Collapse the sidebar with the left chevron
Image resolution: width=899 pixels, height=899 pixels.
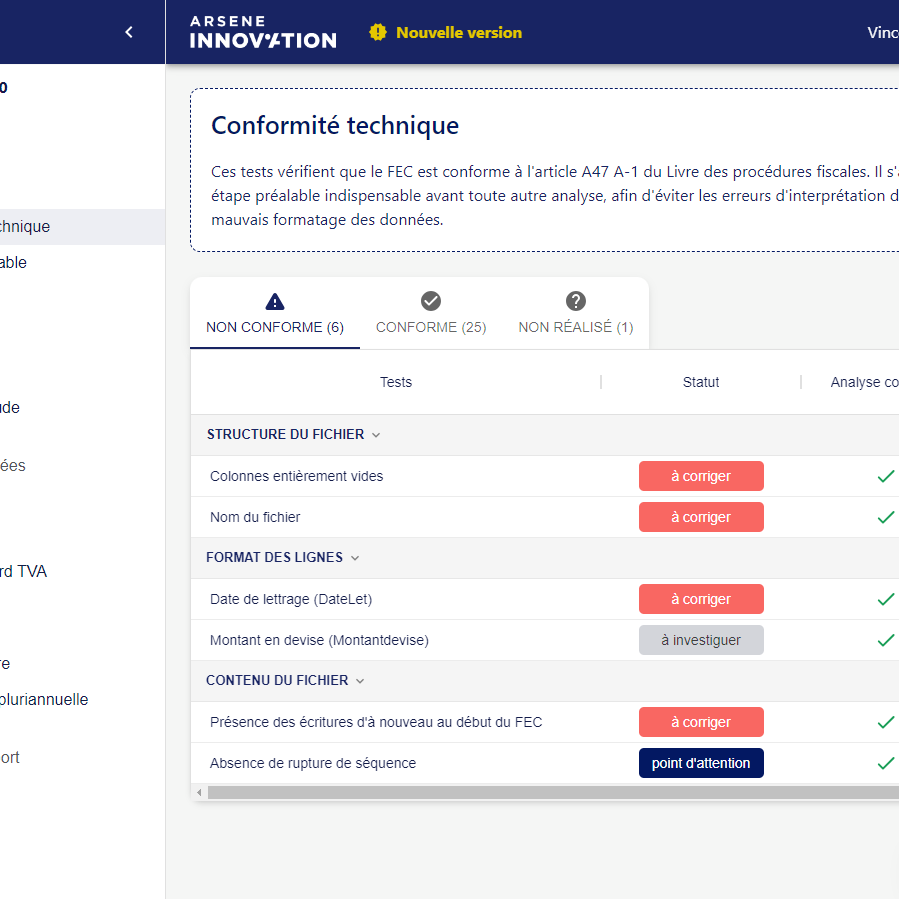[x=128, y=32]
